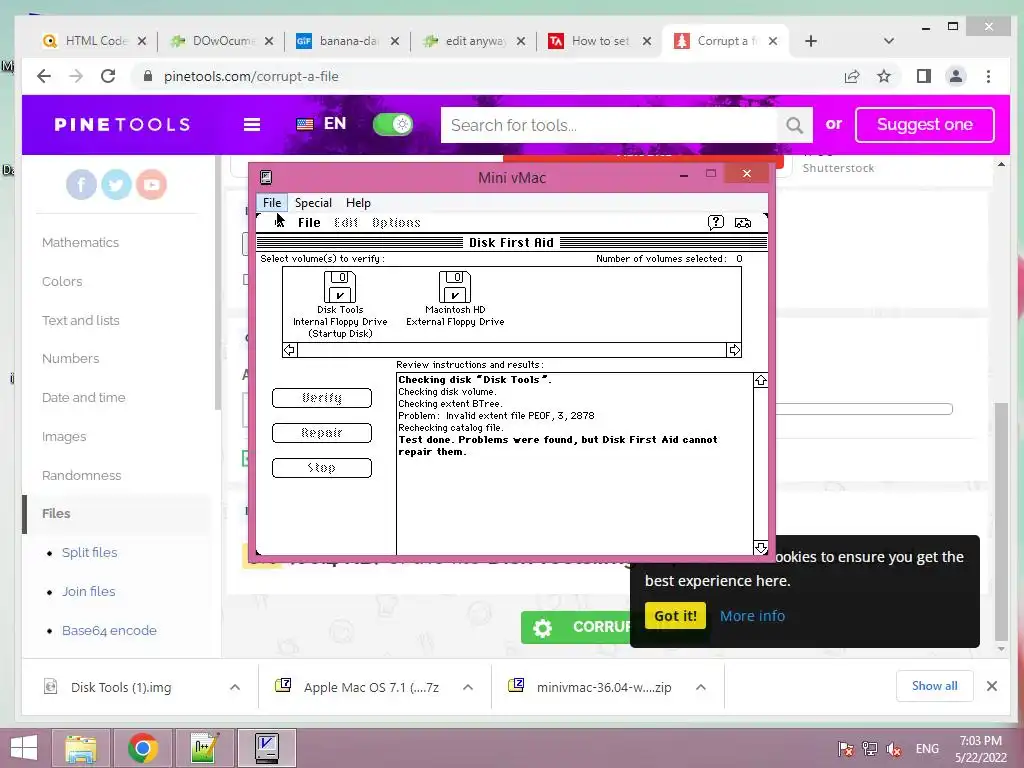Open the Mathematics category

click(80, 243)
